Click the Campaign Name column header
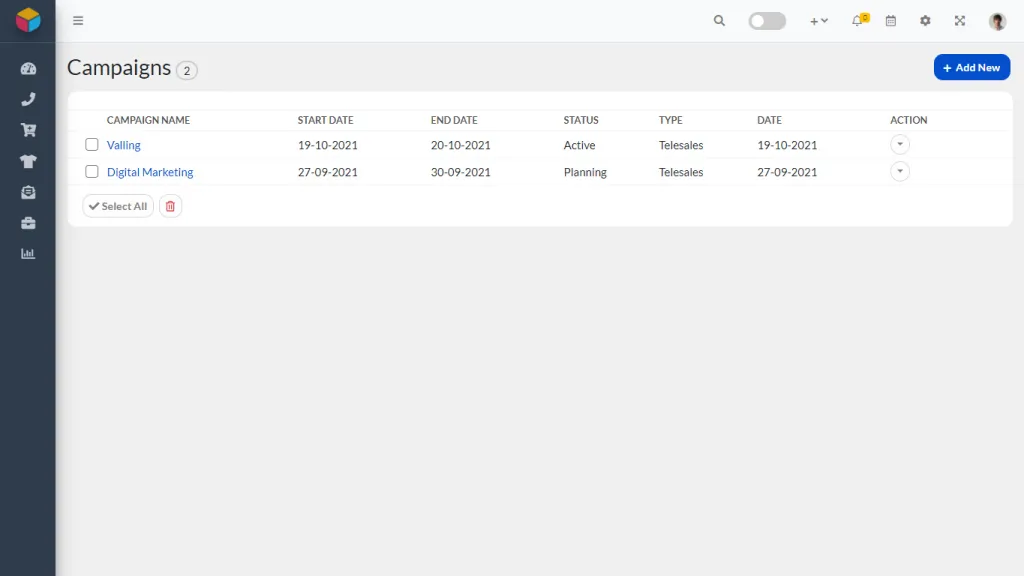The width and height of the screenshot is (1024, 576). pyautogui.click(x=148, y=120)
